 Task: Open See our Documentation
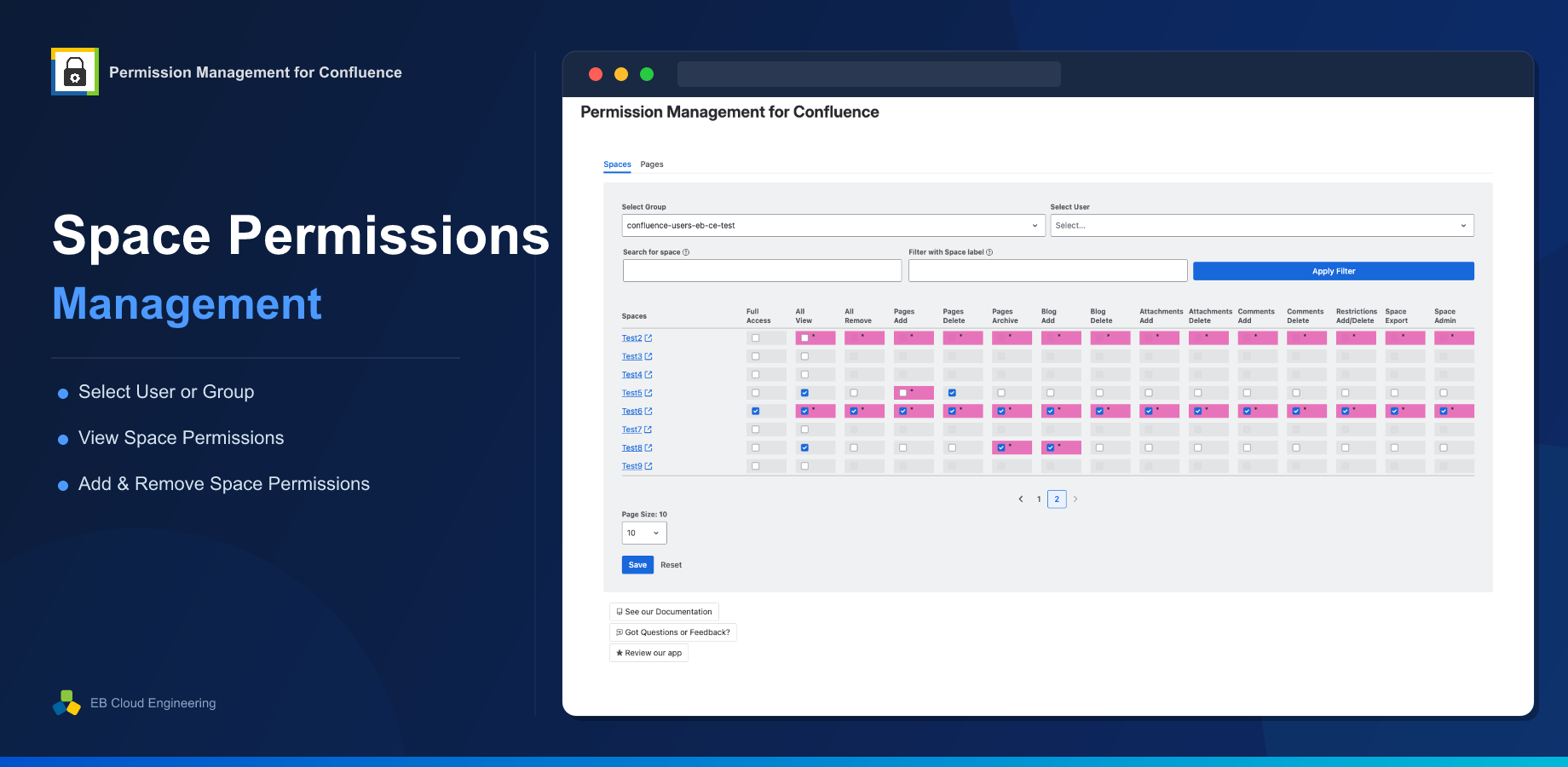pyautogui.click(x=664, y=612)
